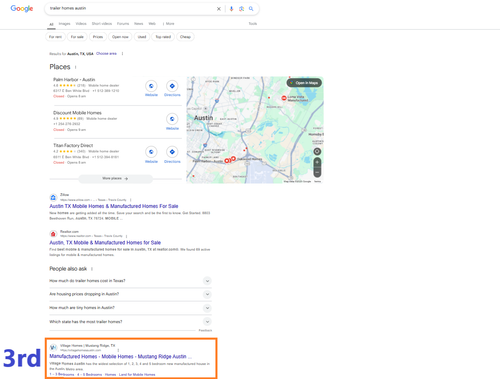Apply the For rent filter chip
The image size is (500, 379).
pyautogui.click(x=55, y=37)
